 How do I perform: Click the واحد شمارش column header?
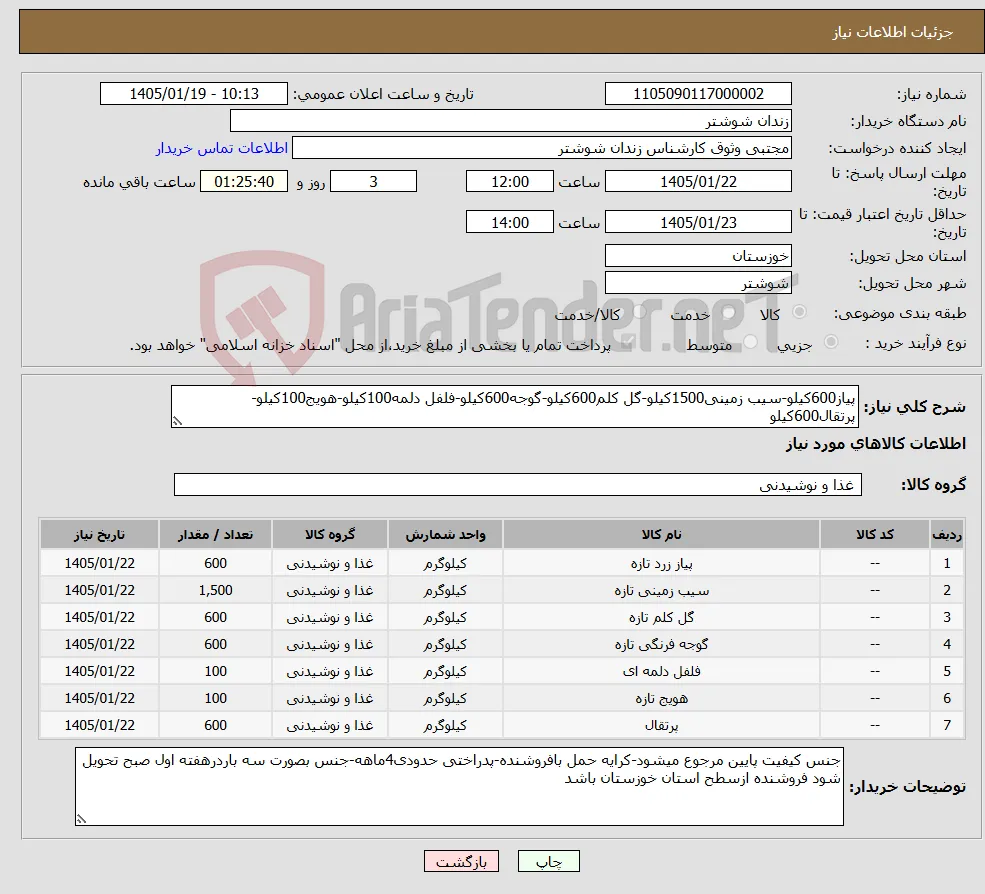coord(445,535)
